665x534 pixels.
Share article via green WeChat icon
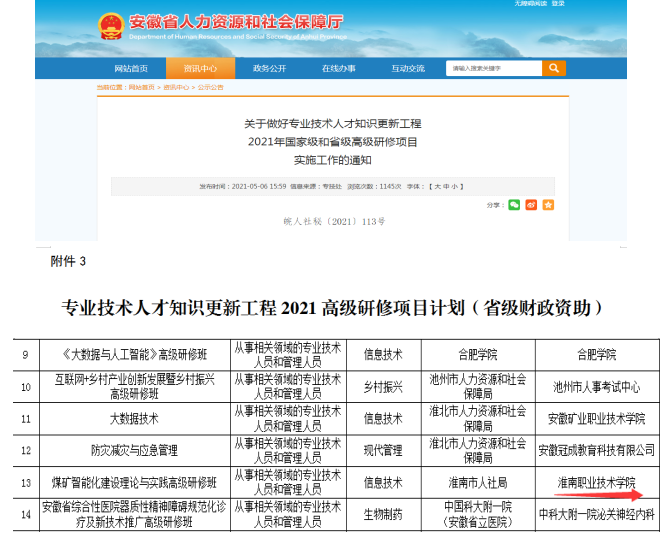[514, 205]
